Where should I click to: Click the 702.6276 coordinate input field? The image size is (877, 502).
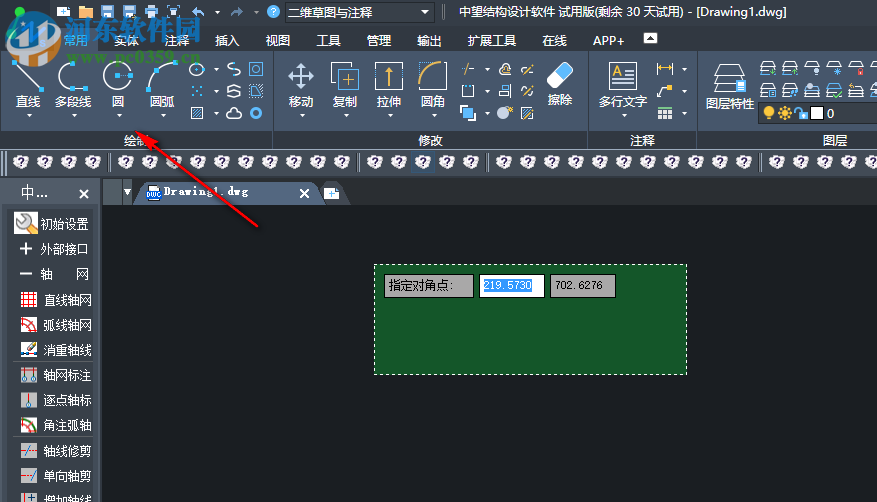pyautogui.click(x=583, y=286)
